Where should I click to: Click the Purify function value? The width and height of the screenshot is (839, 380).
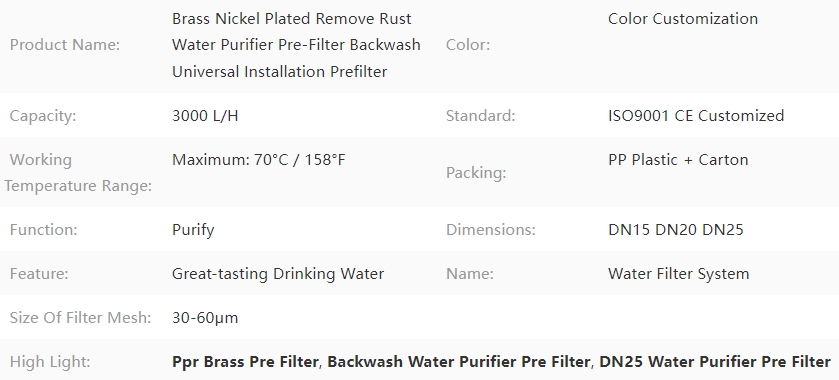[x=193, y=230]
